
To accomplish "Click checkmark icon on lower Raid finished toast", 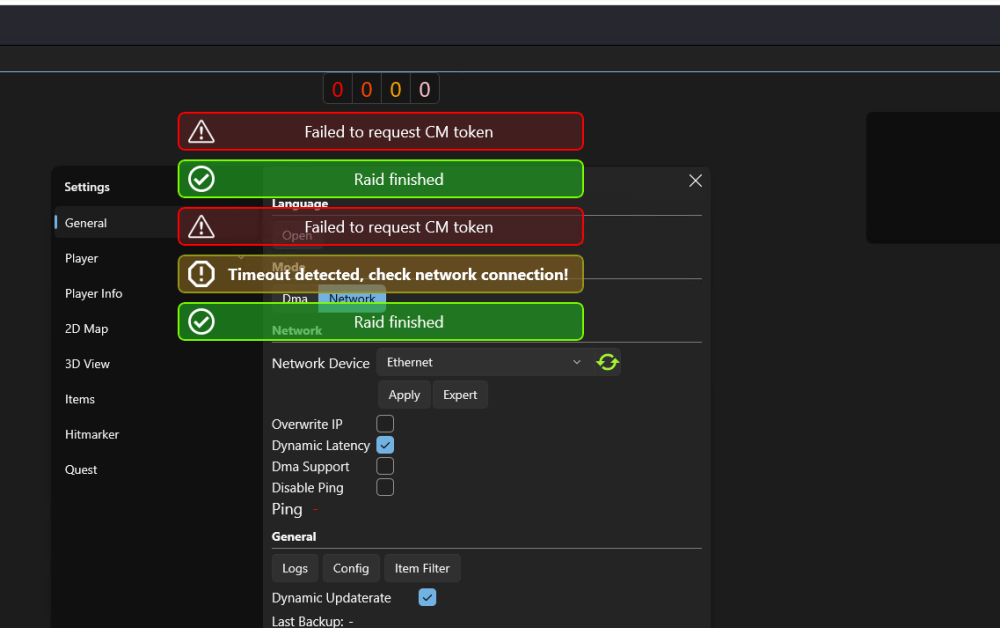I will click(x=202, y=322).
